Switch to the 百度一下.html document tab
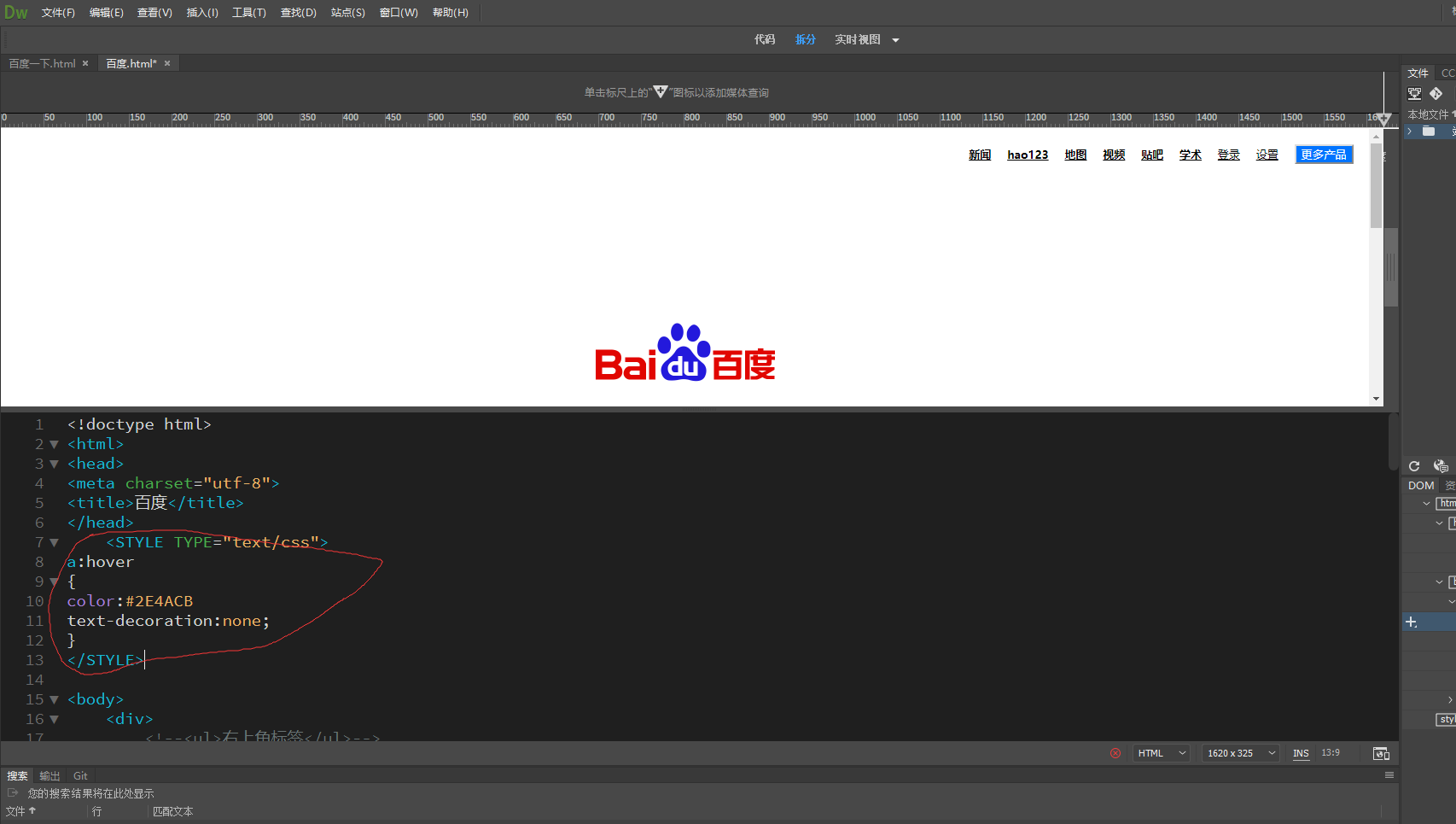This screenshot has height=824, width=1456. click(x=43, y=63)
